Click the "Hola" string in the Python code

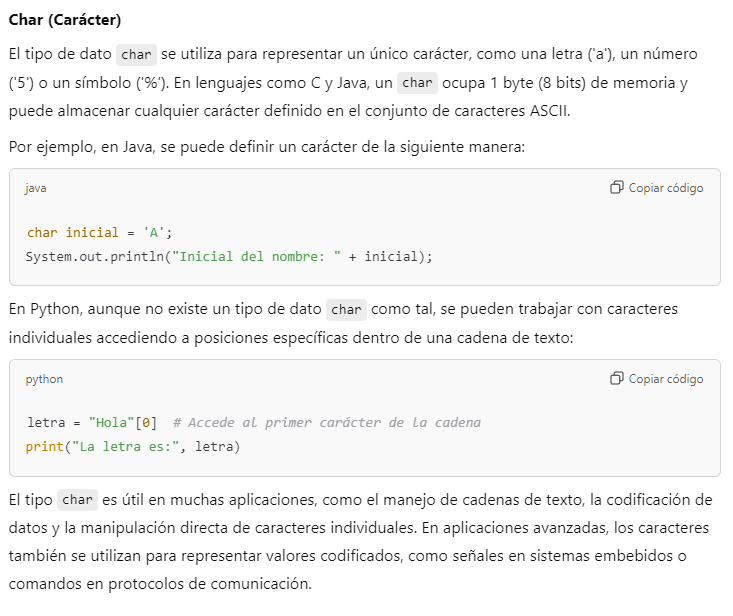[x=110, y=423]
